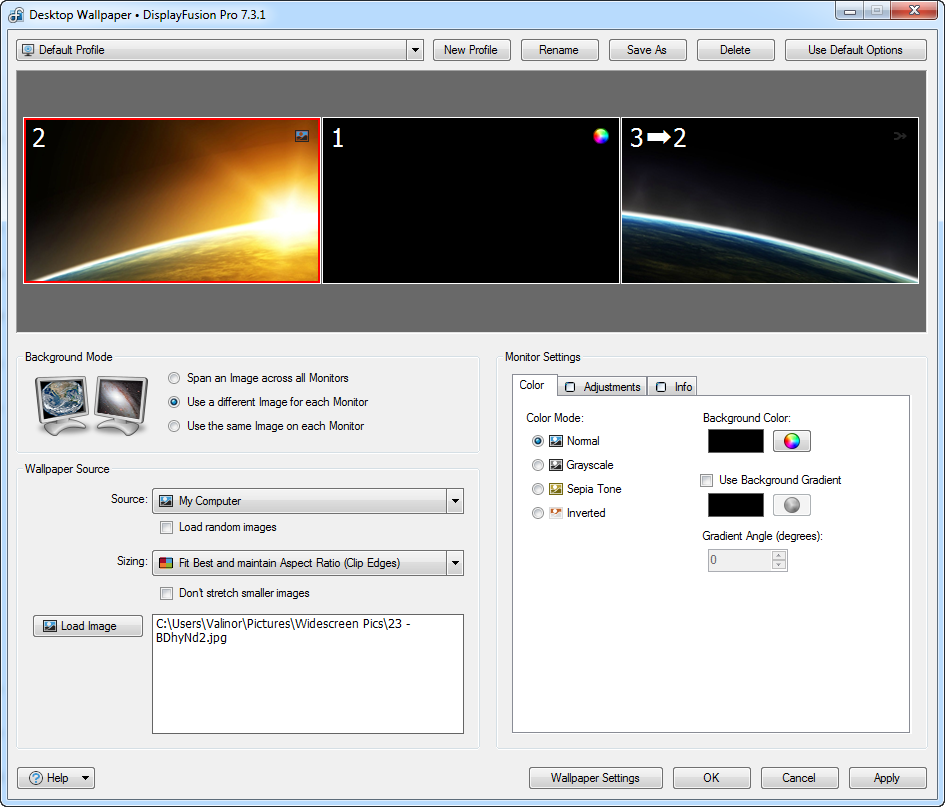This screenshot has width=945, height=807.
Task: Open background color picker wheel button
Action: (791, 441)
